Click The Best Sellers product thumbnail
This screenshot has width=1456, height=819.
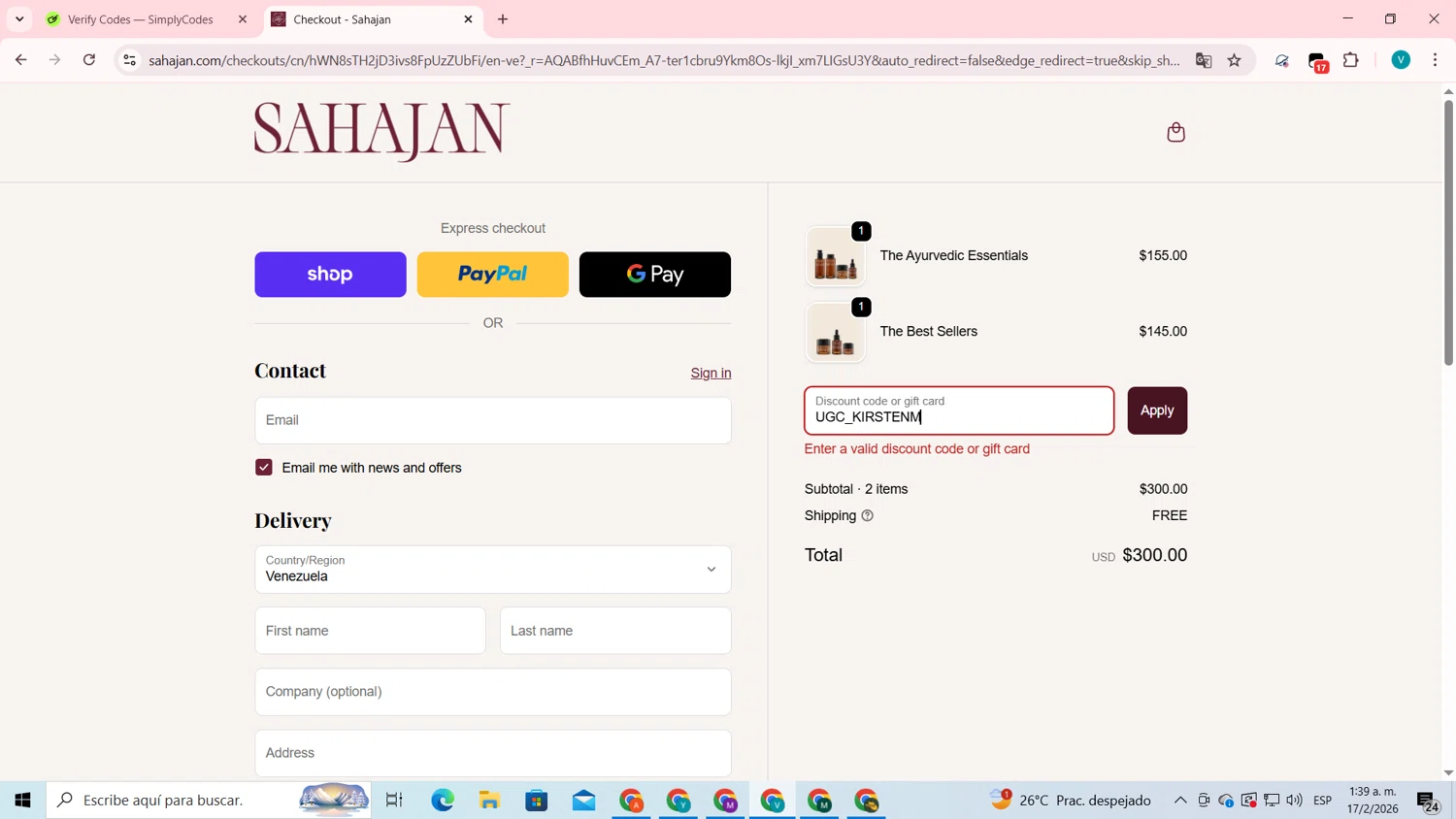point(836,333)
